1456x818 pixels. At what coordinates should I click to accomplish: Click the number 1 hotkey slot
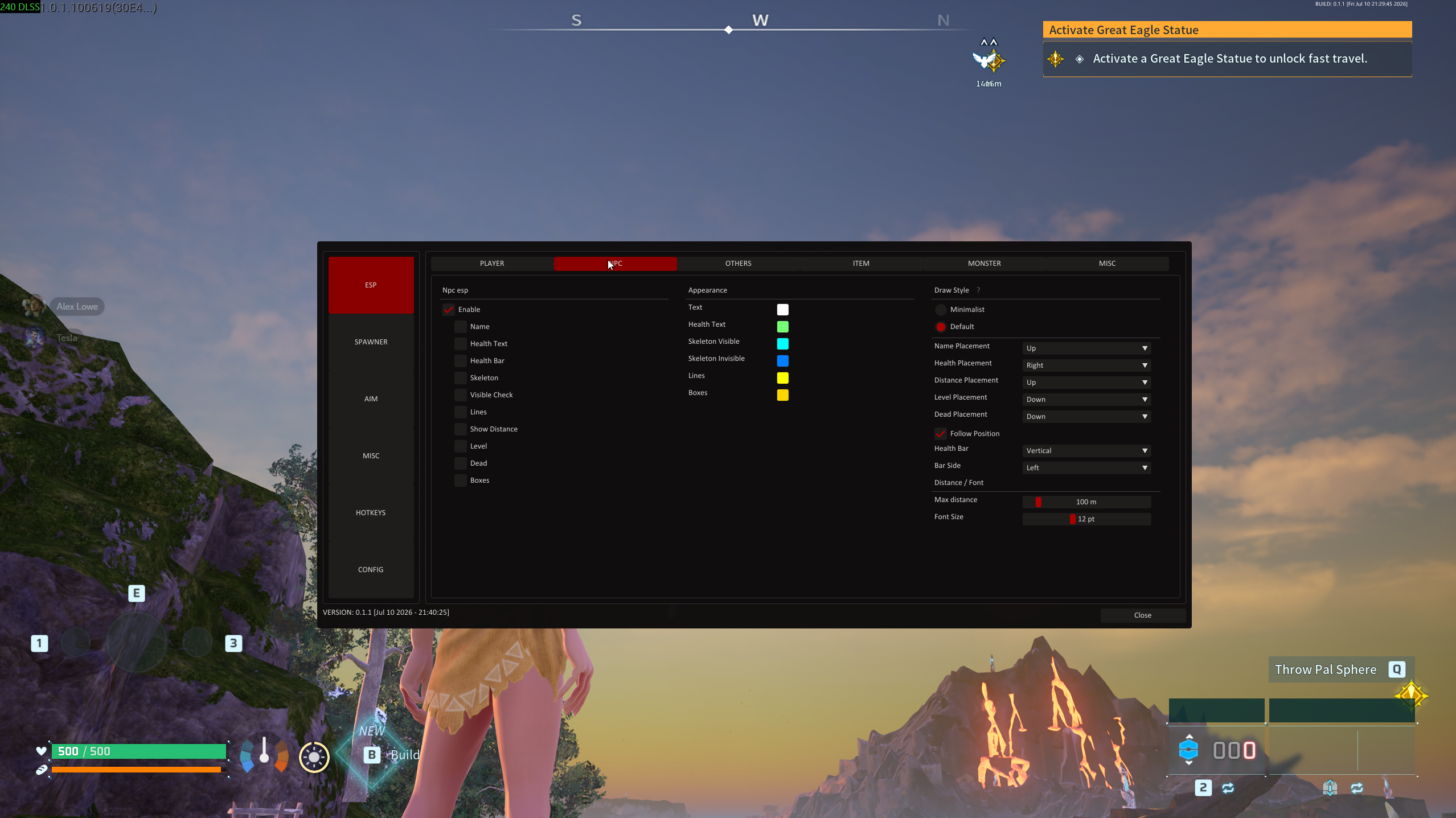[39, 643]
